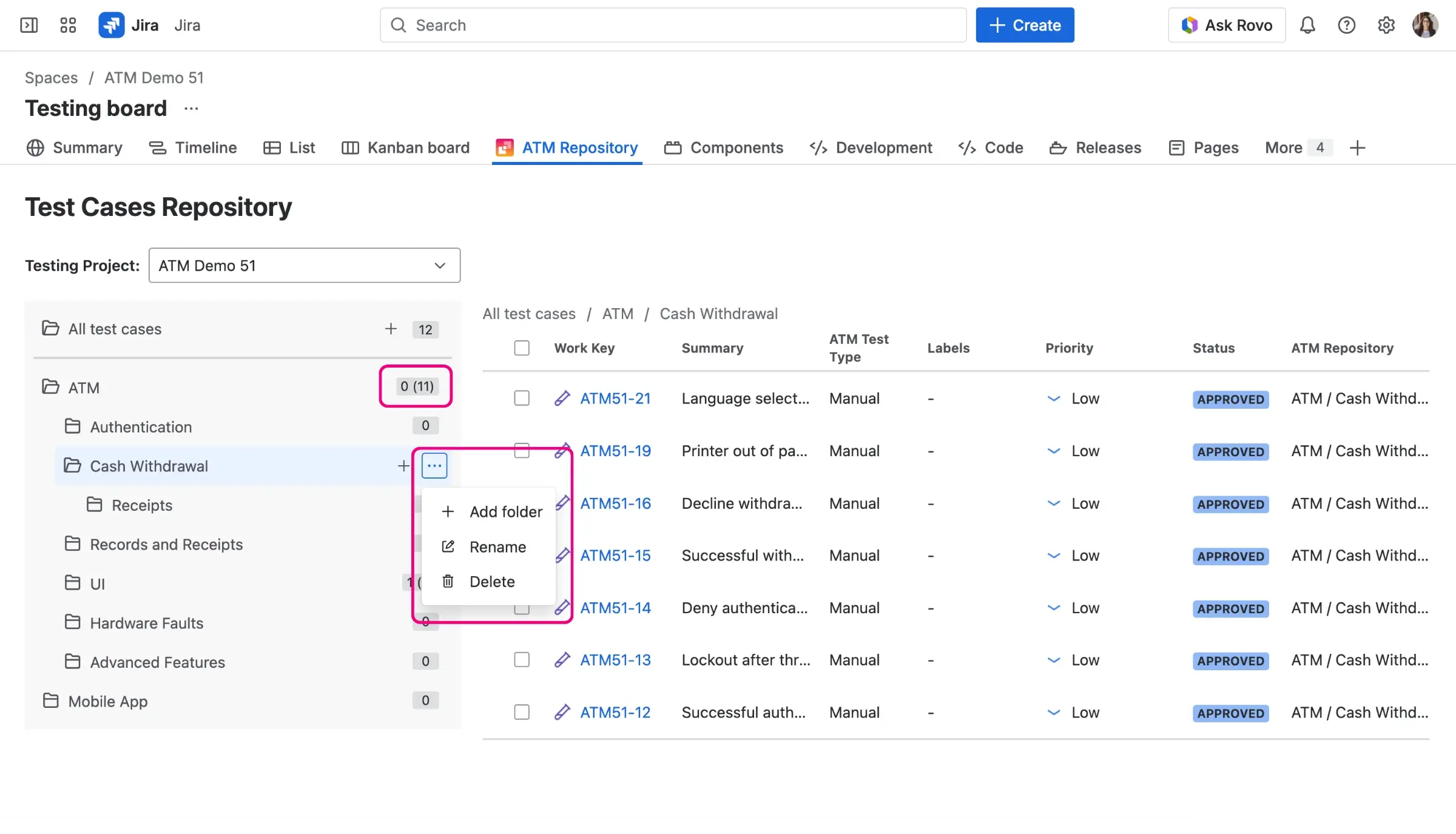Open the Testing Project dropdown
Image resolution: width=1456 pixels, height=834 pixels.
point(304,266)
